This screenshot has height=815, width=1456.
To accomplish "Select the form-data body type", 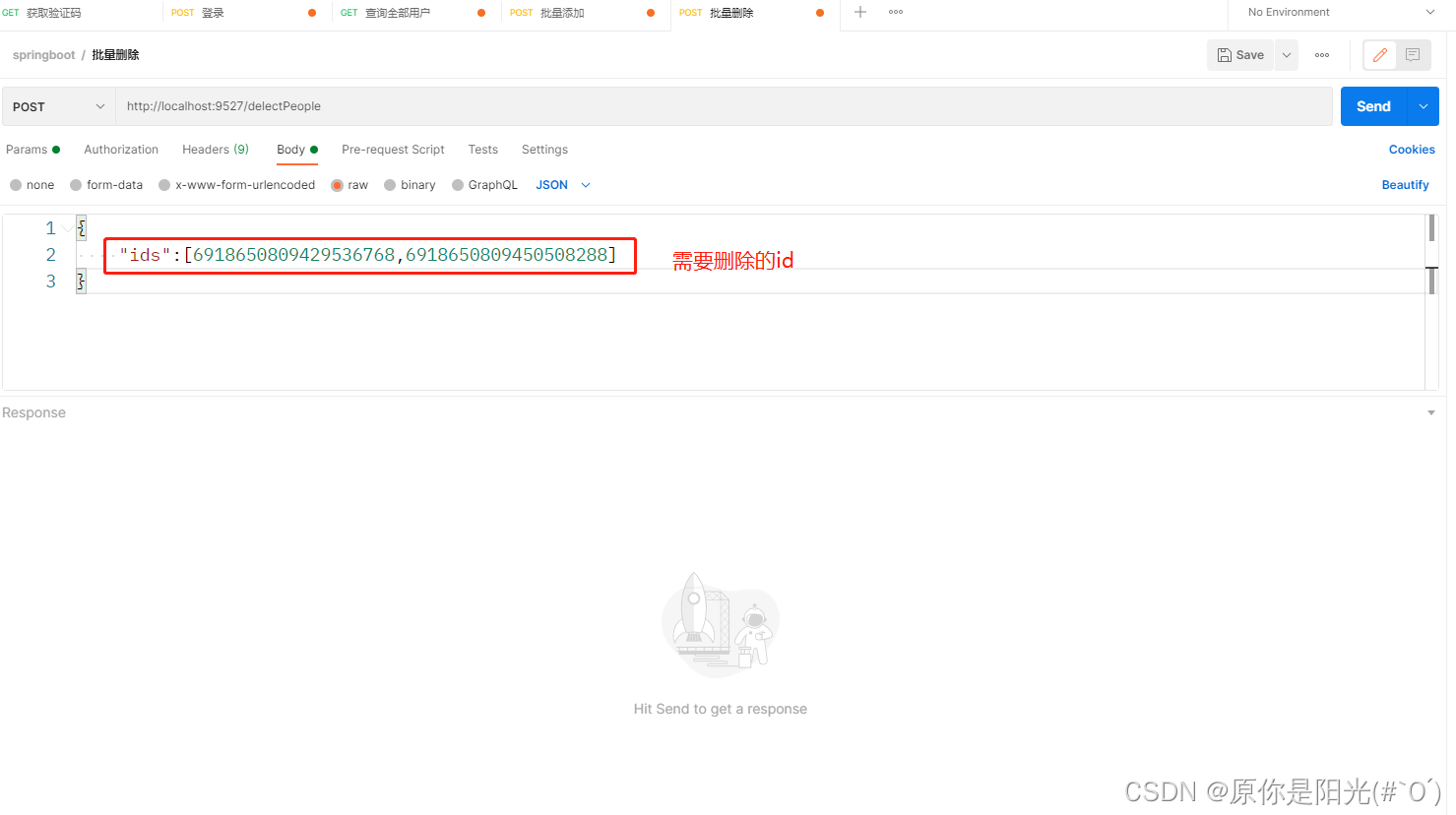I will pyautogui.click(x=106, y=185).
